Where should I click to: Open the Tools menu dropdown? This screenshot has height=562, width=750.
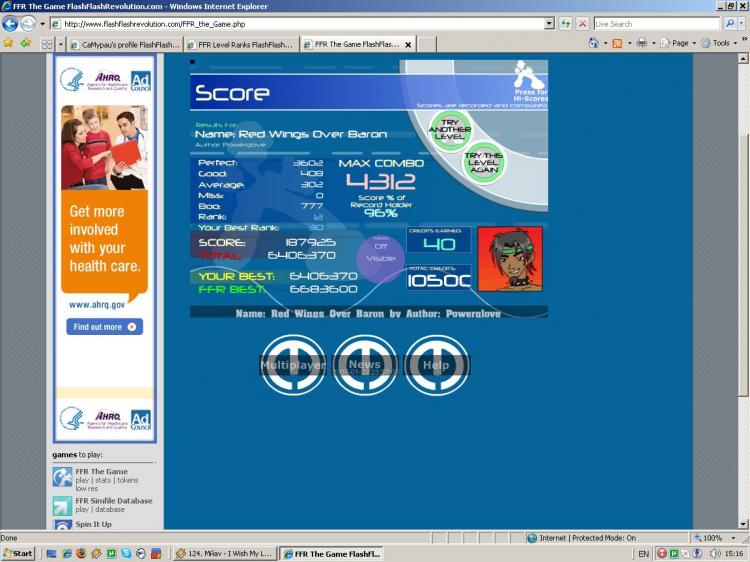(x=720, y=43)
